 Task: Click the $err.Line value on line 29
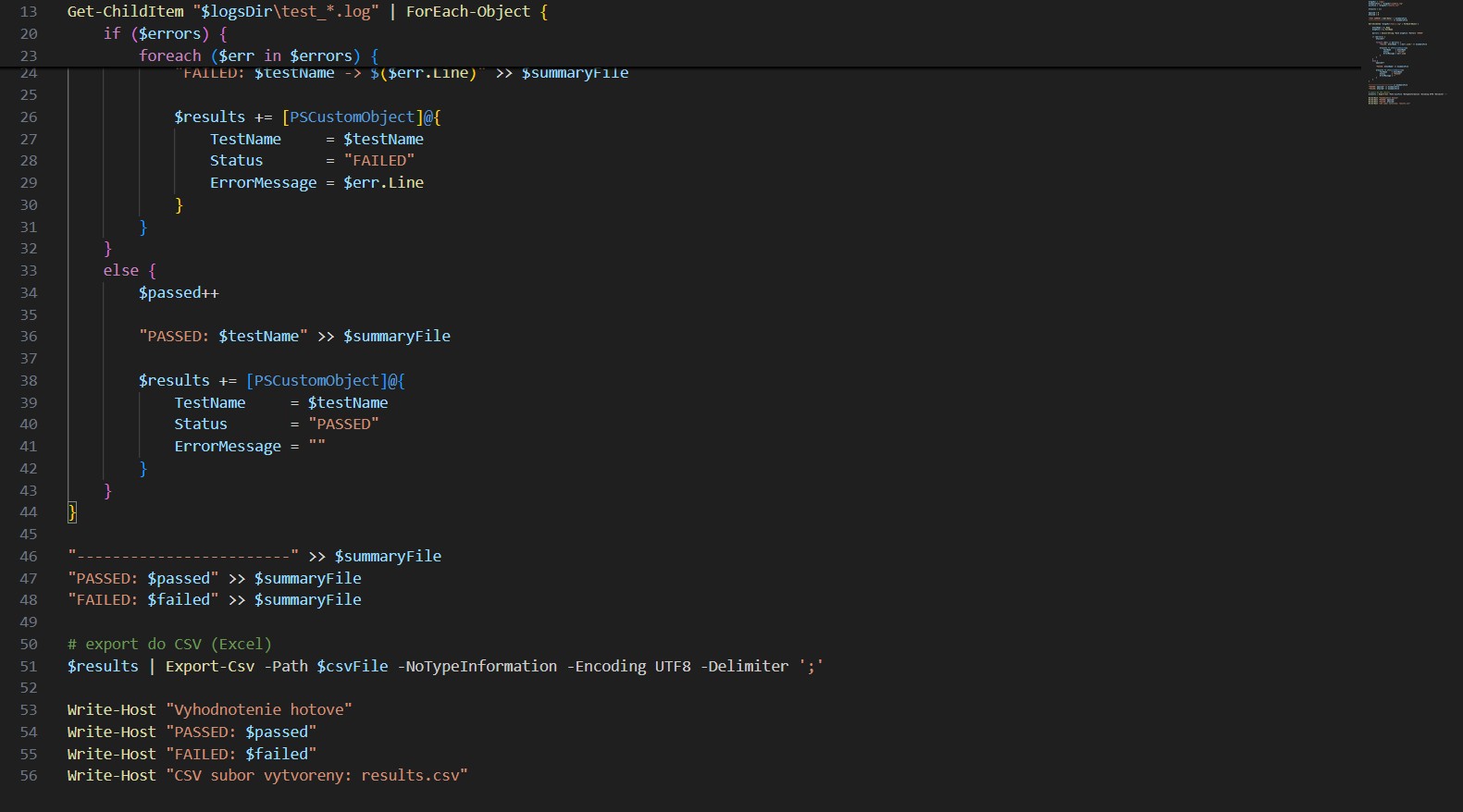point(383,183)
